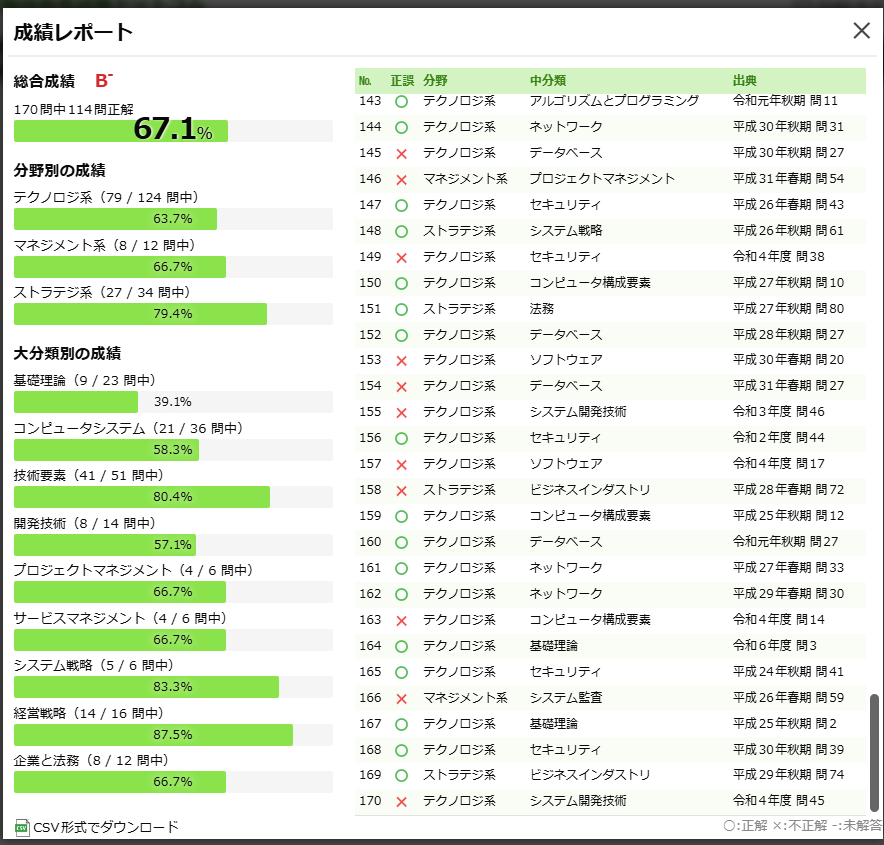Click the results list vertical scrollbar thumb
This screenshot has height=845, width=884.
click(874, 751)
